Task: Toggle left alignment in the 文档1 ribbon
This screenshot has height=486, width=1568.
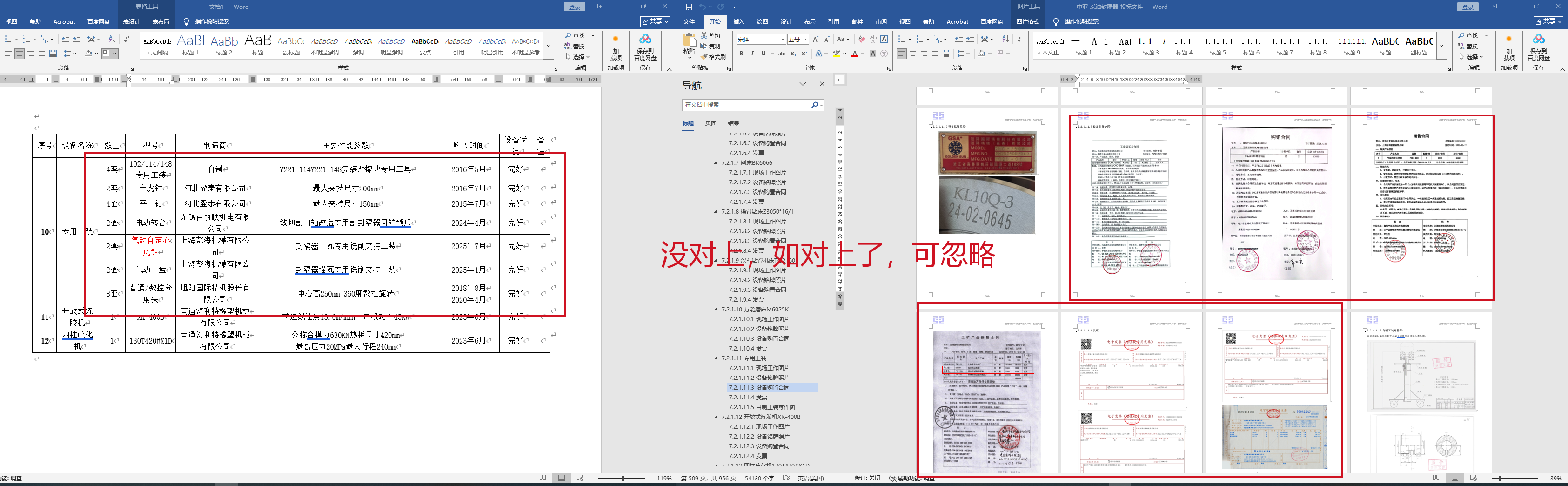Action: coord(8,54)
